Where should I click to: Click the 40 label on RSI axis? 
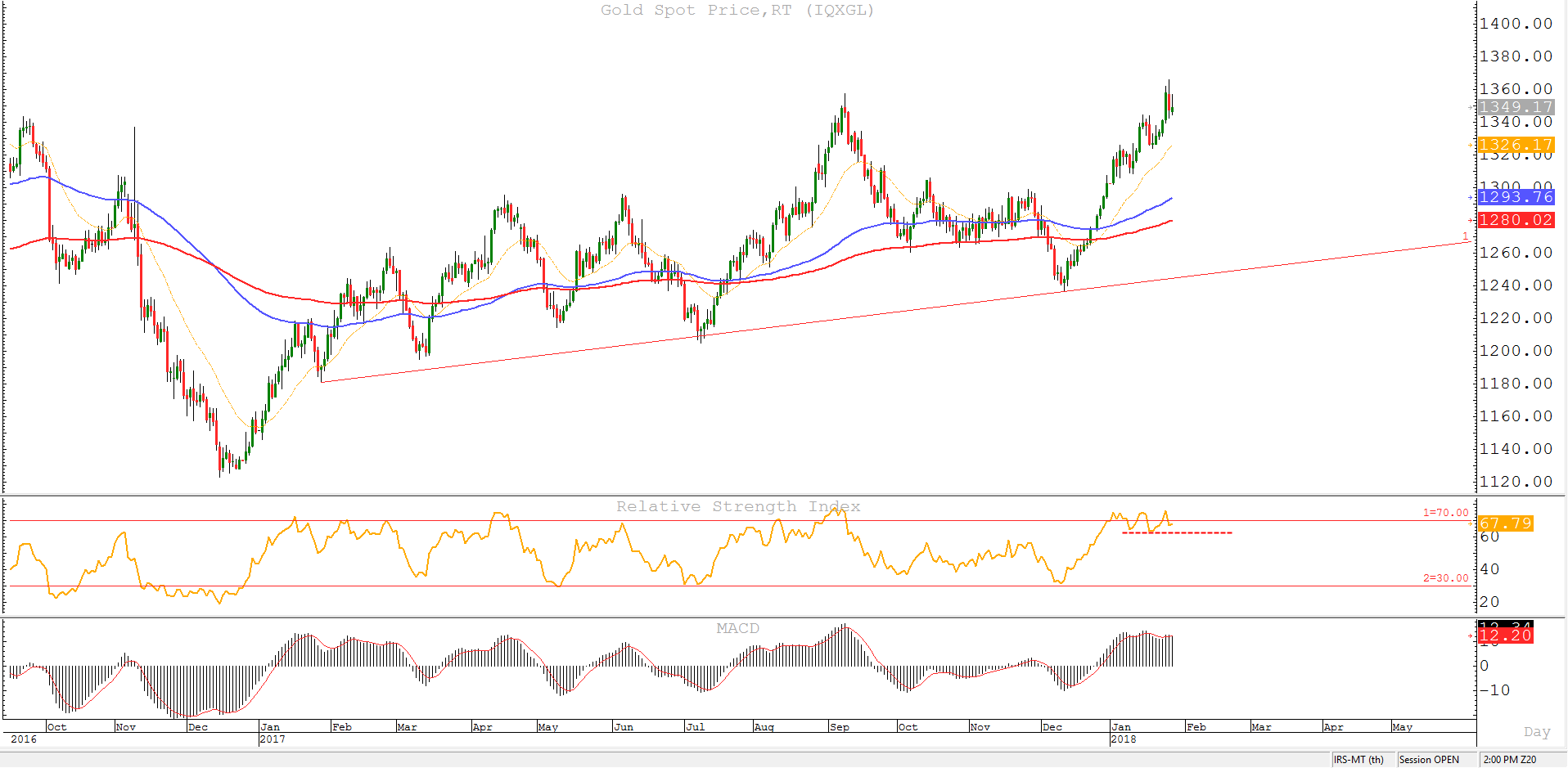click(x=1489, y=569)
